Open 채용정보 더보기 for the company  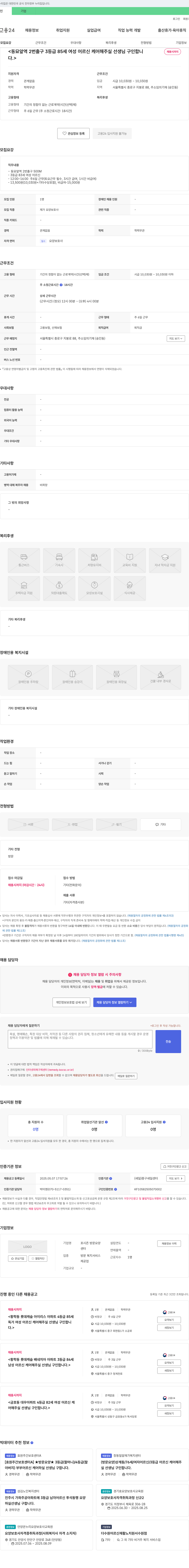coord(169,1244)
